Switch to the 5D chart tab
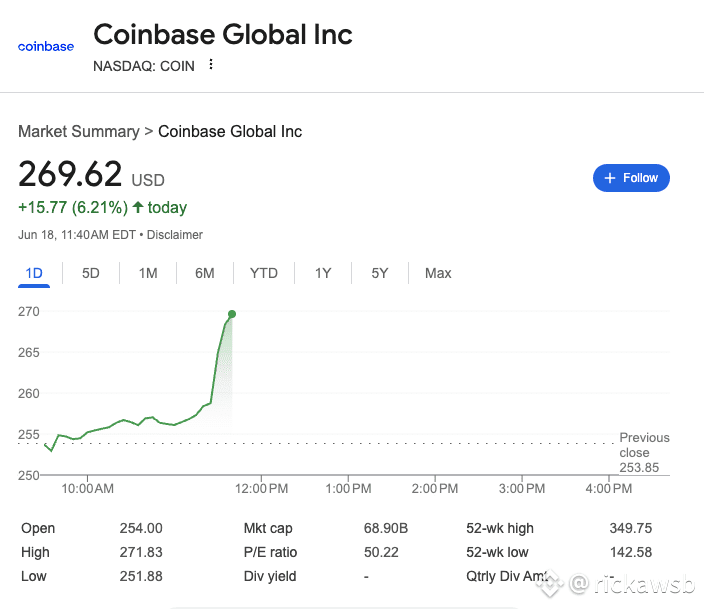 click(91, 273)
